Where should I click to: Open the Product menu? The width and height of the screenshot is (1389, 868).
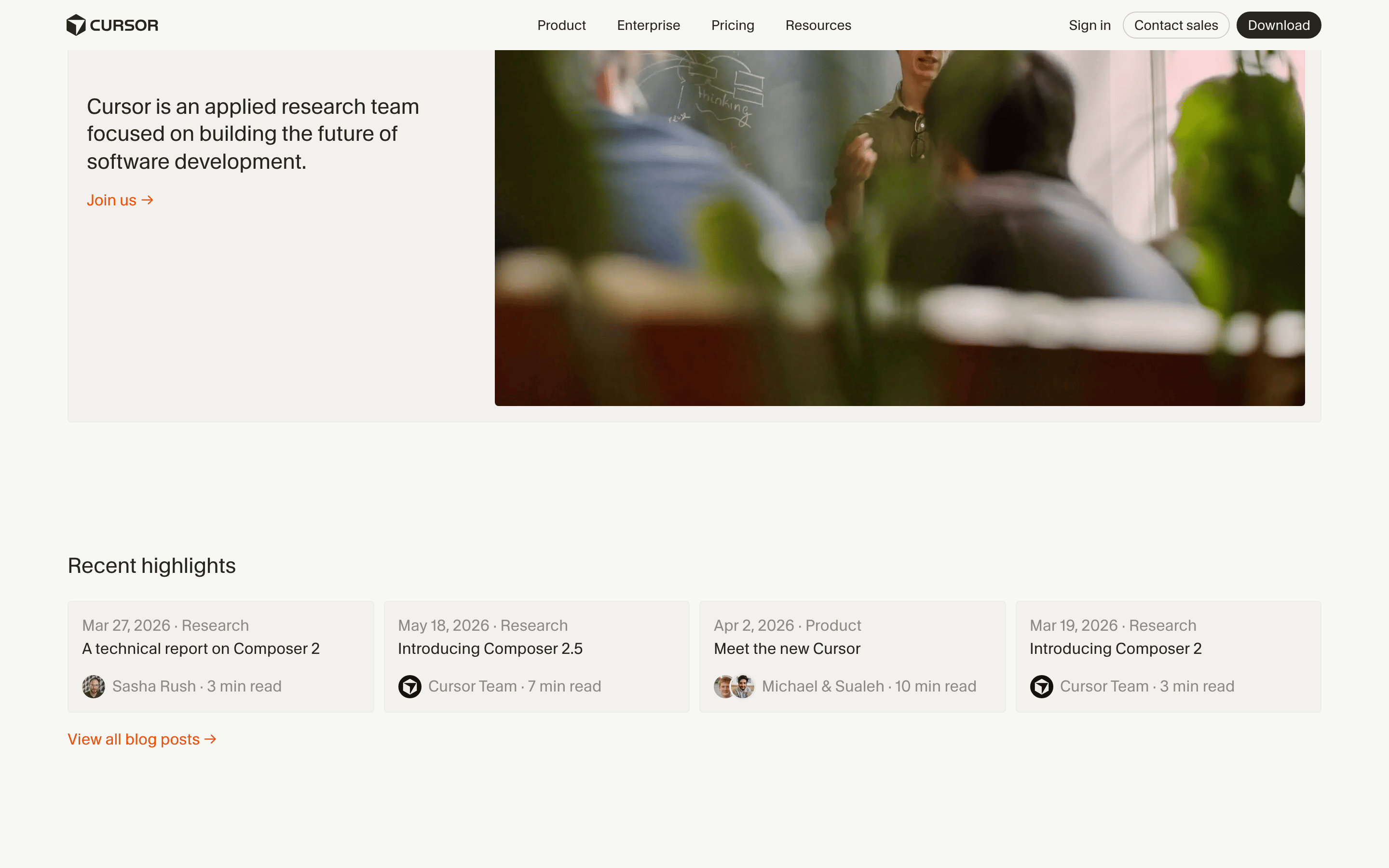(x=561, y=25)
